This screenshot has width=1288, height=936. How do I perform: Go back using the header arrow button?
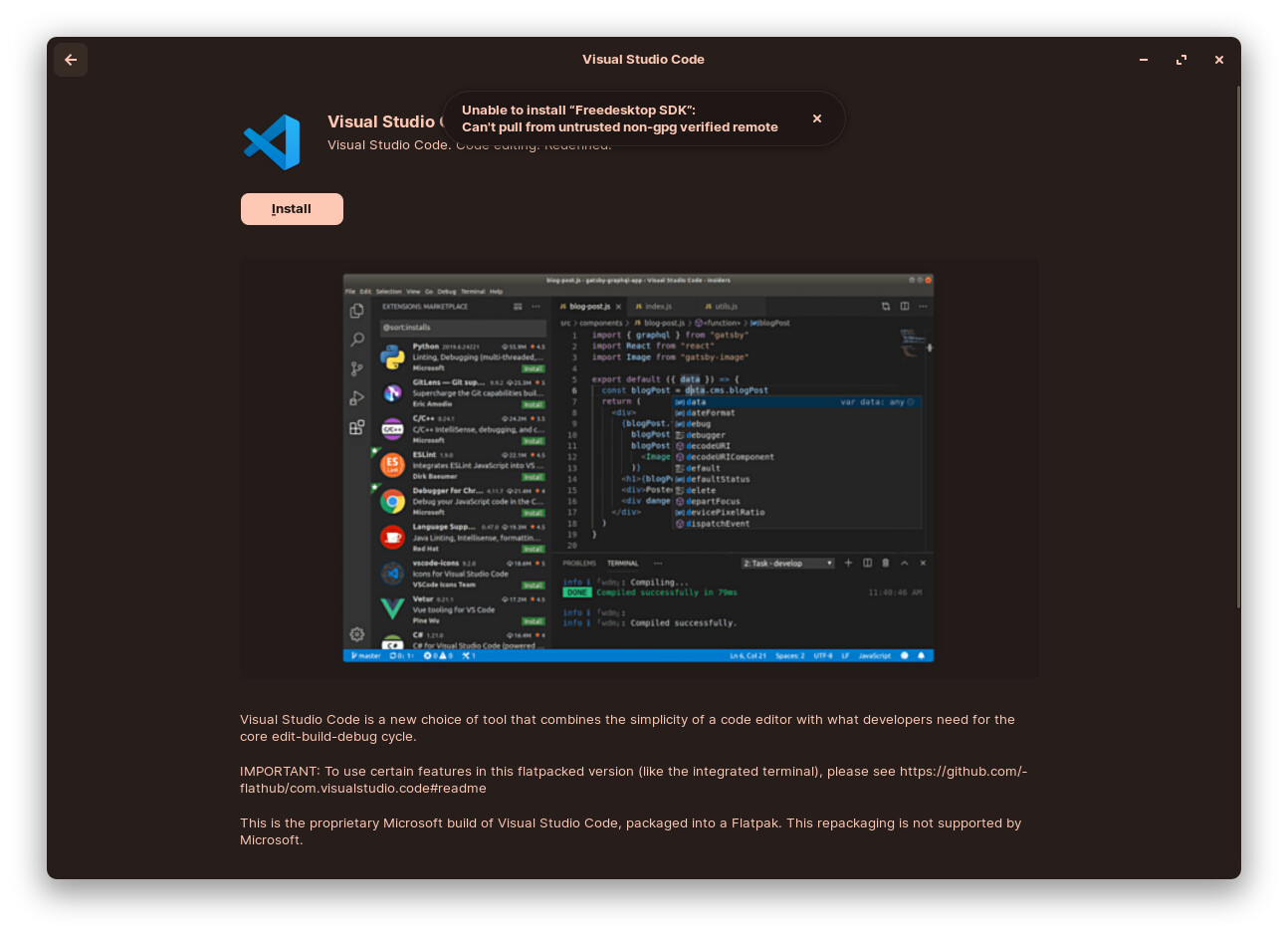click(x=71, y=60)
